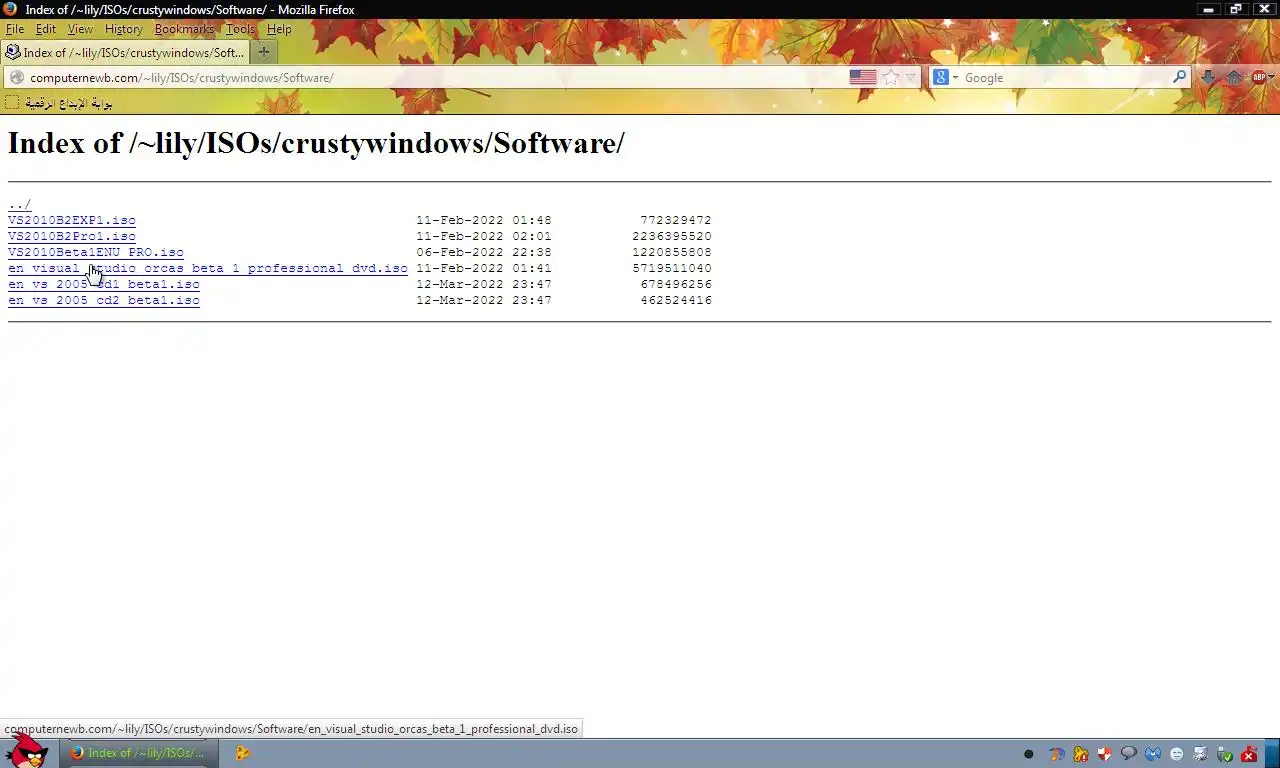
Task: Open the address bar history dropdown arrow
Action: [910, 78]
